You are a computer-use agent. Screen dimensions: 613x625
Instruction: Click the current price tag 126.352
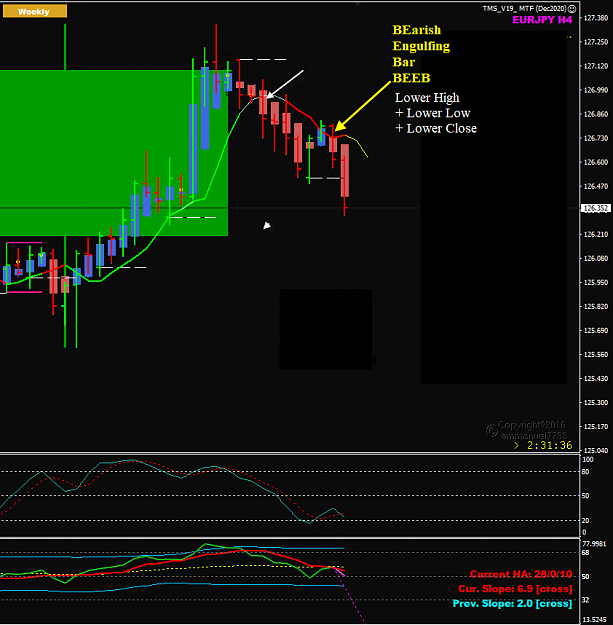pyautogui.click(x=596, y=208)
